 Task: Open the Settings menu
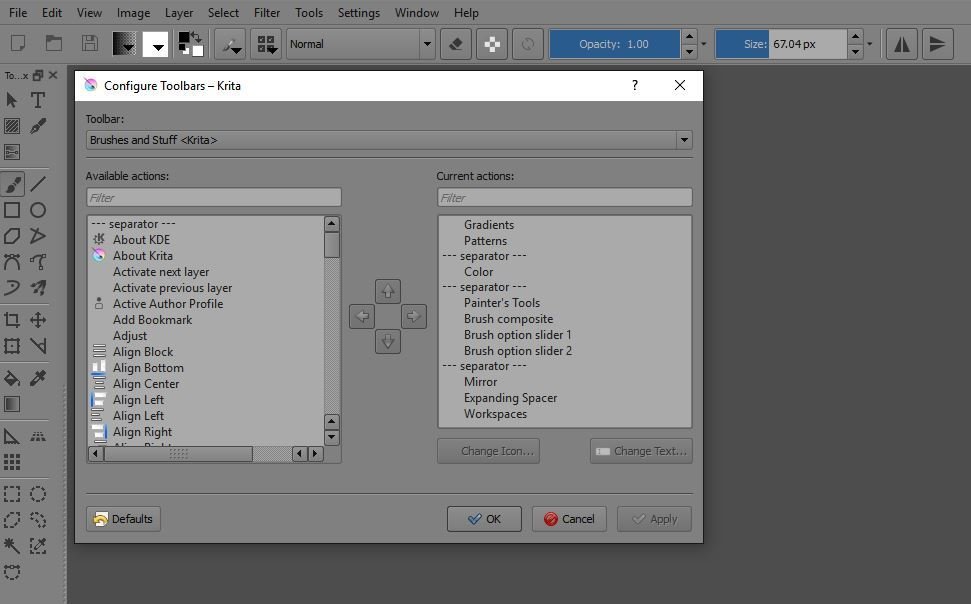point(359,12)
